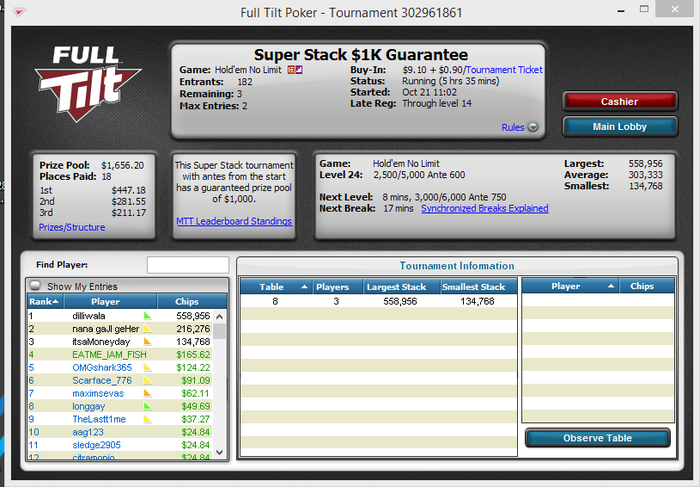Click the green flag icon beside longgay
The height and width of the screenshot is (487, 700).
click(x=148, y=407)
